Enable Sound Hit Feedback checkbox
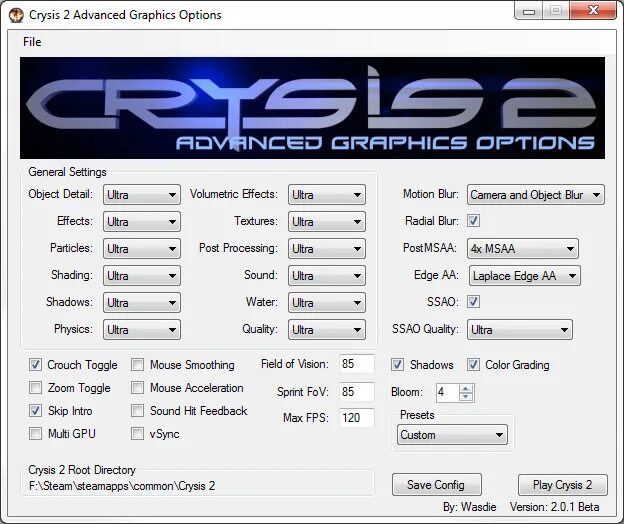Image resolution: width=624 pixels, height=524 pixels. [x=137, y=411]
